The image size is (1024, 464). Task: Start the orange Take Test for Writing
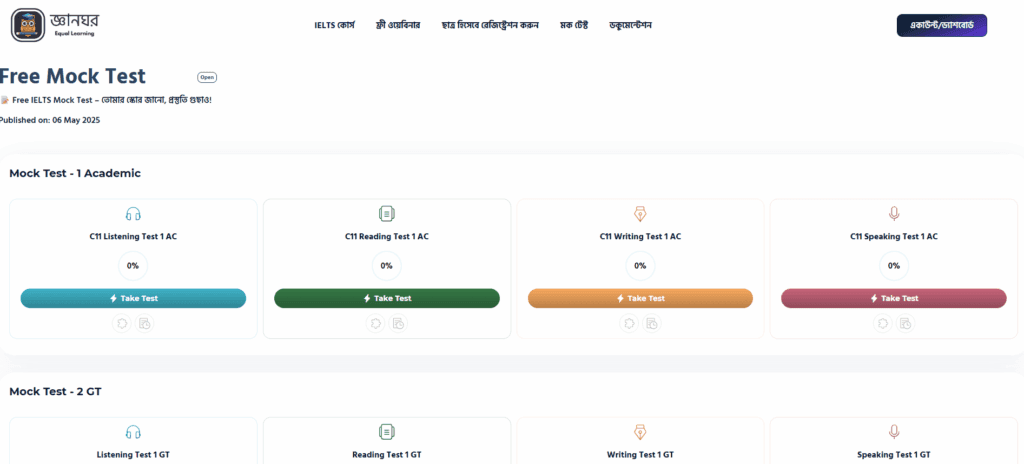(x=640, y=298)
